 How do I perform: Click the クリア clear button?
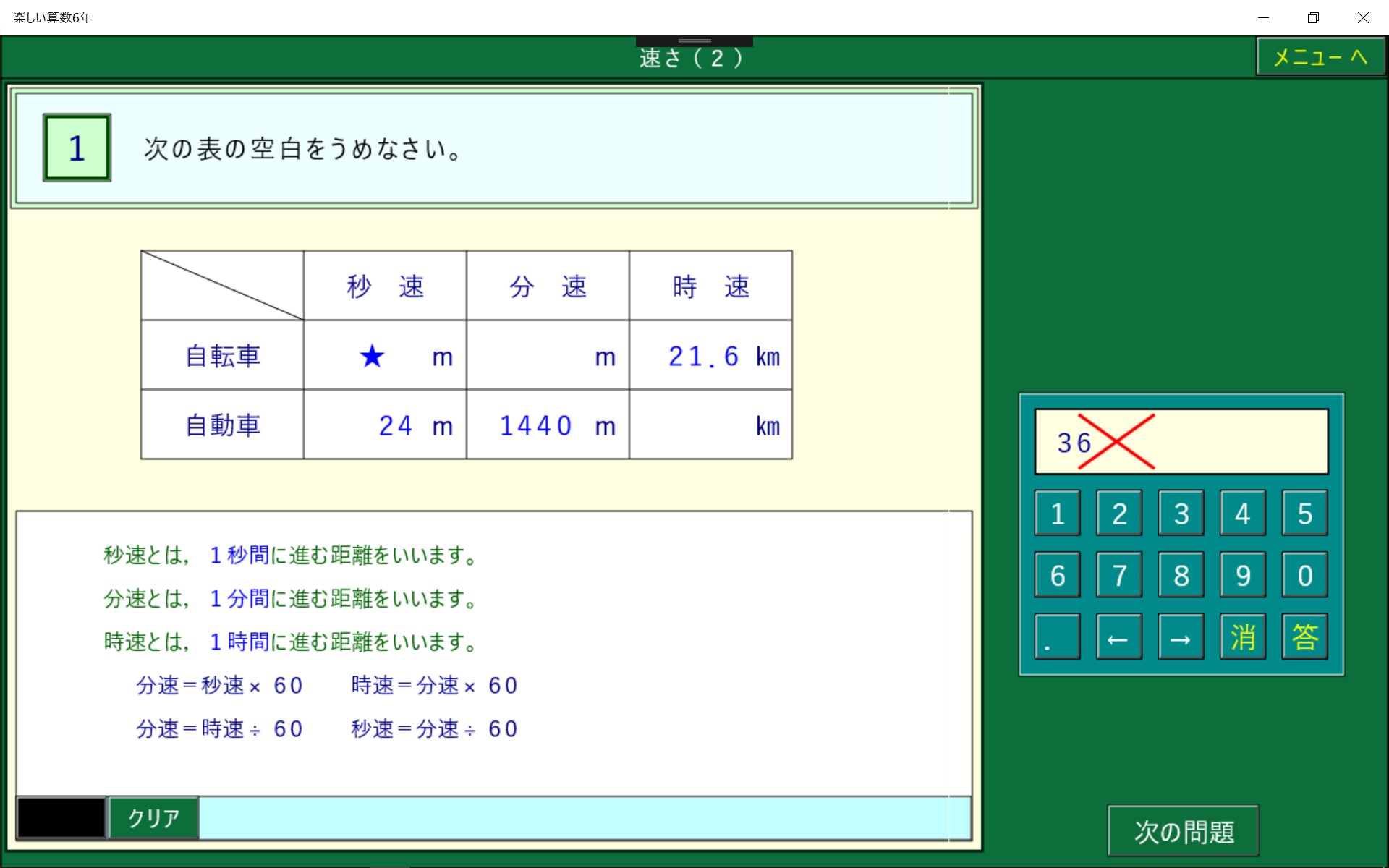[153, 818]
